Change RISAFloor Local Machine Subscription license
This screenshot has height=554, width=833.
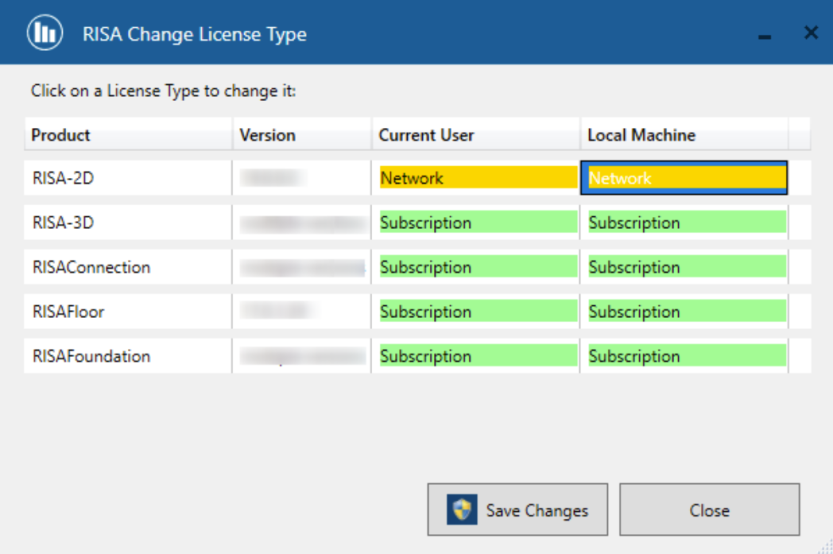tap(687, 311)
